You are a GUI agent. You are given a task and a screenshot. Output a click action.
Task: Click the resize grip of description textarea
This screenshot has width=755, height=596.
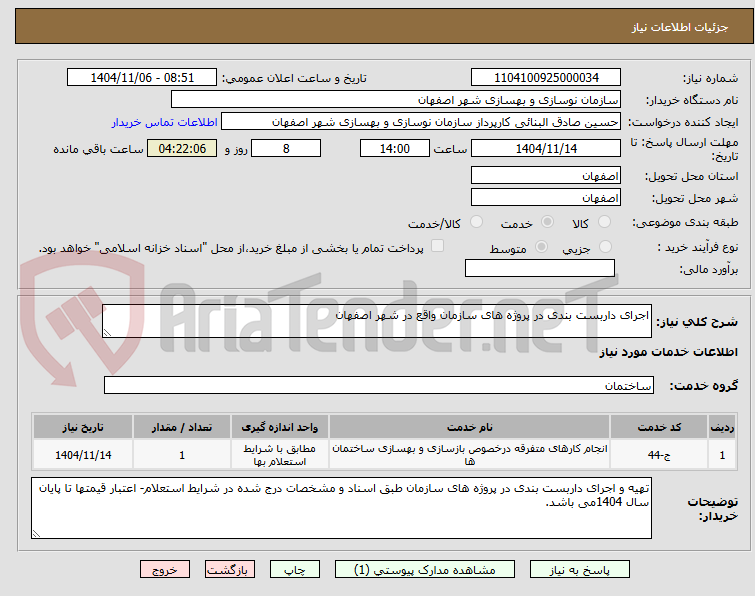point(107,333)
